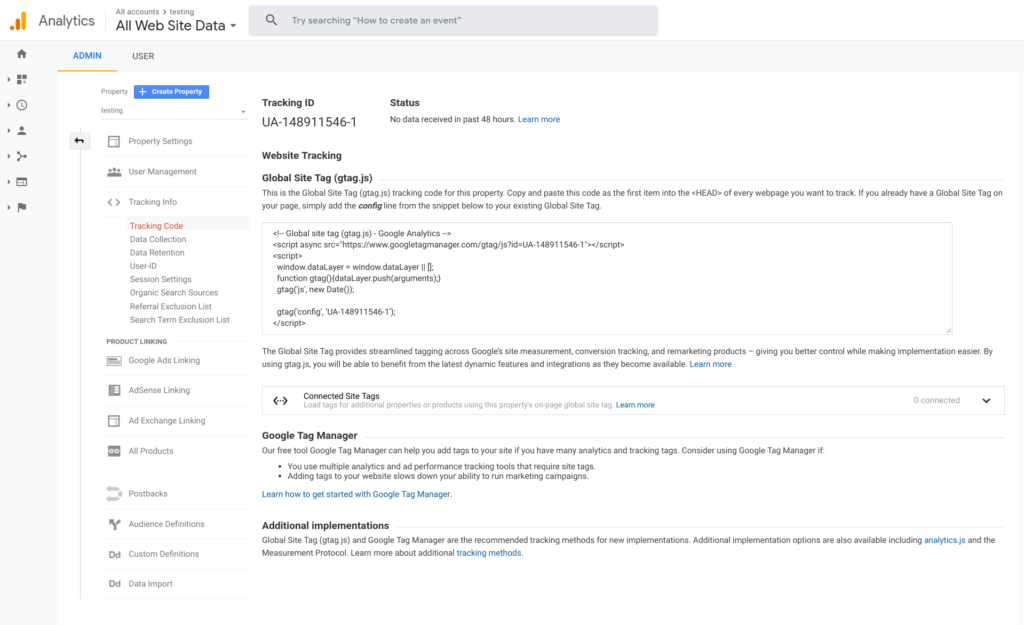The image size is (1024, 625).
Task: Click the Connected Site Tags arrows icon
Action: pyautogui.click(x=280, y=400)
